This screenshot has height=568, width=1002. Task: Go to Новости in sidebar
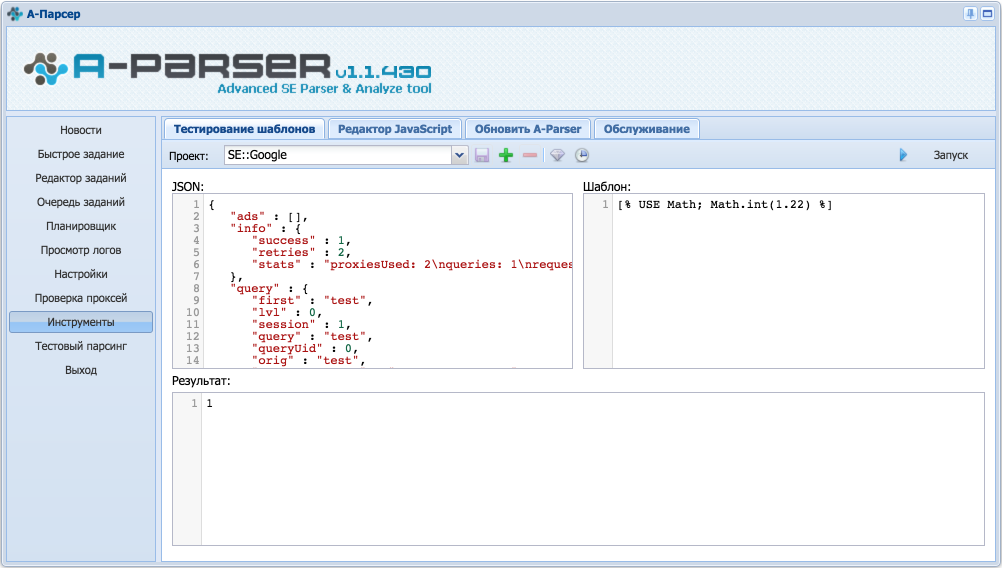tap(81, 130)
